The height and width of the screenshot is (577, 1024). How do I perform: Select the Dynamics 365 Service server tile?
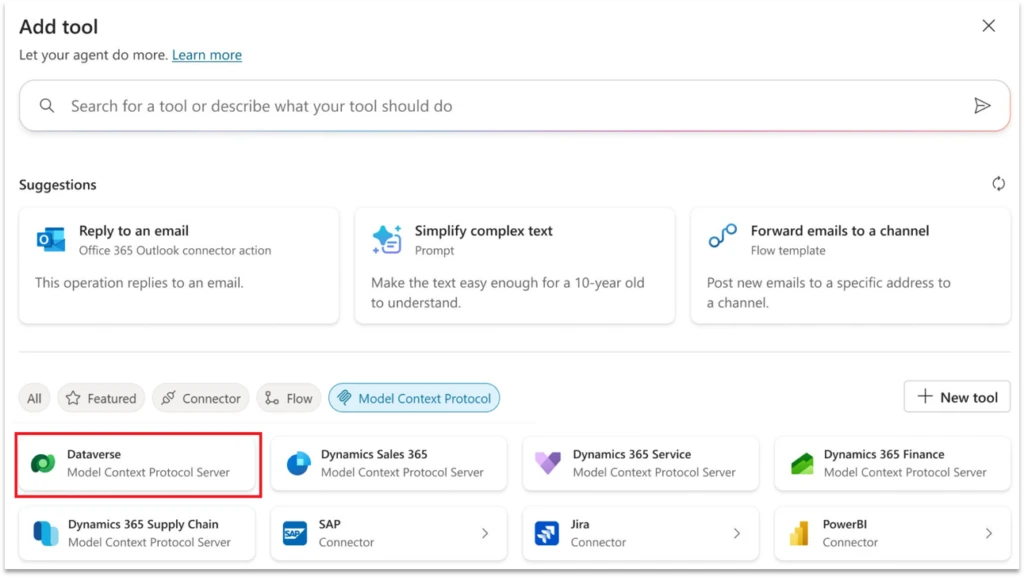pyautogui.click(x=640, y=463)
